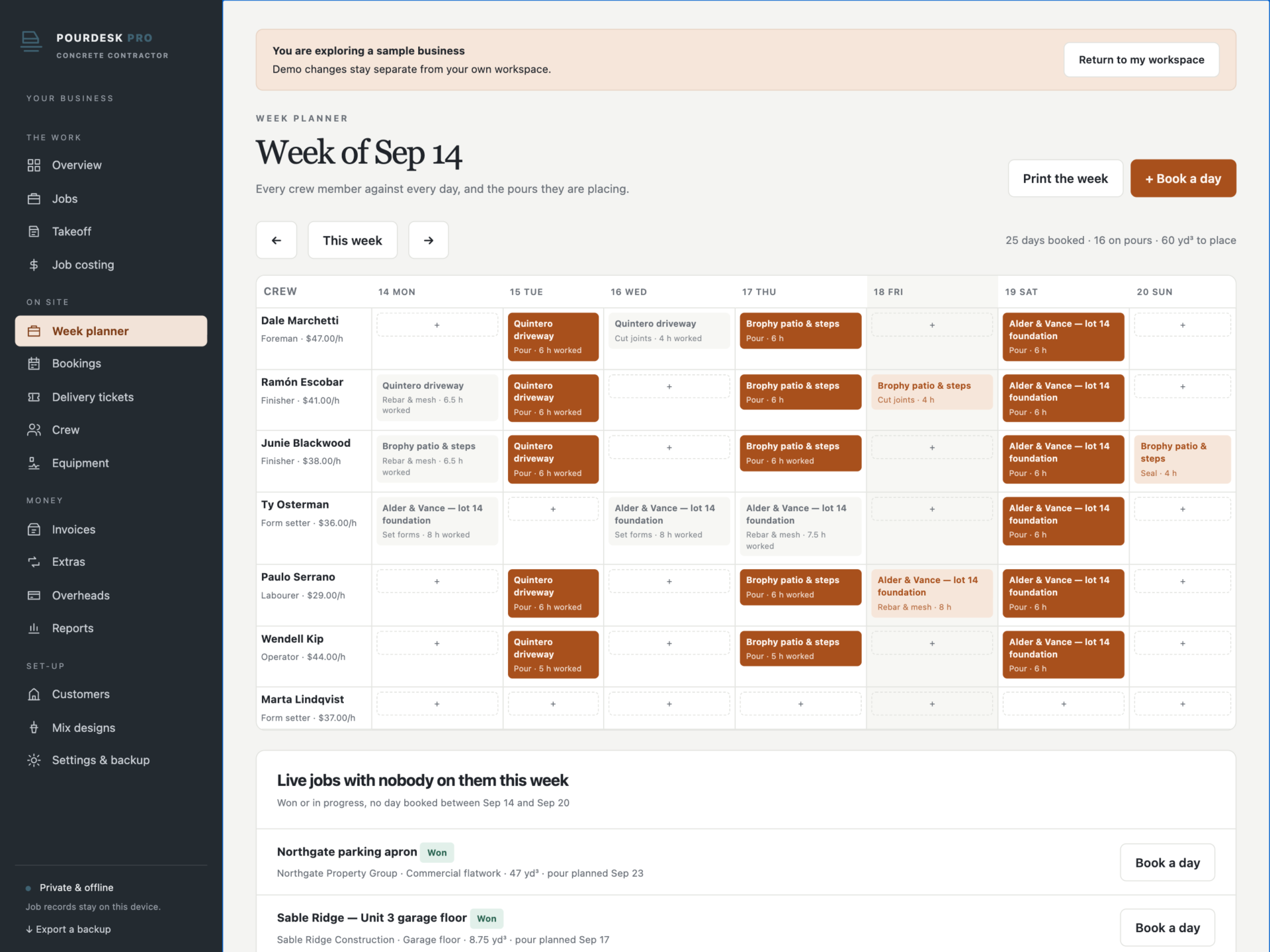Click the + Book a day button
1270x952 pixels.
tap(1183, 178)
